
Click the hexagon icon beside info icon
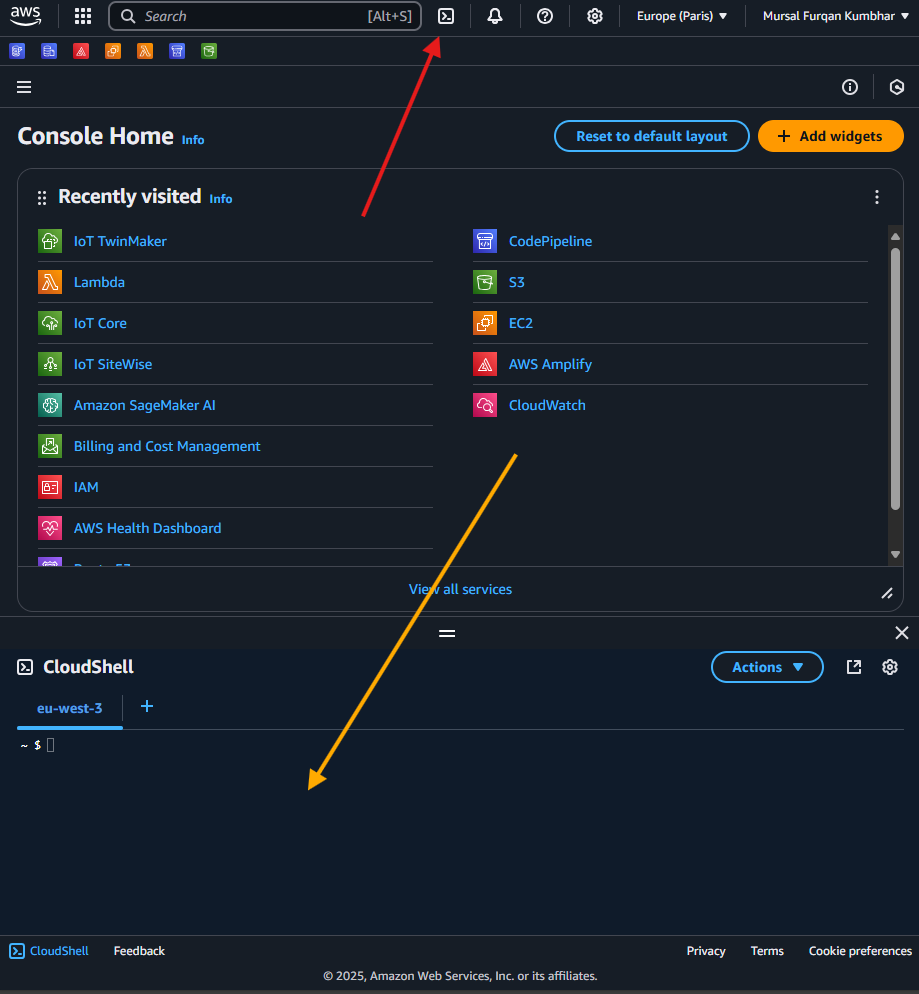tap(897, 87)
